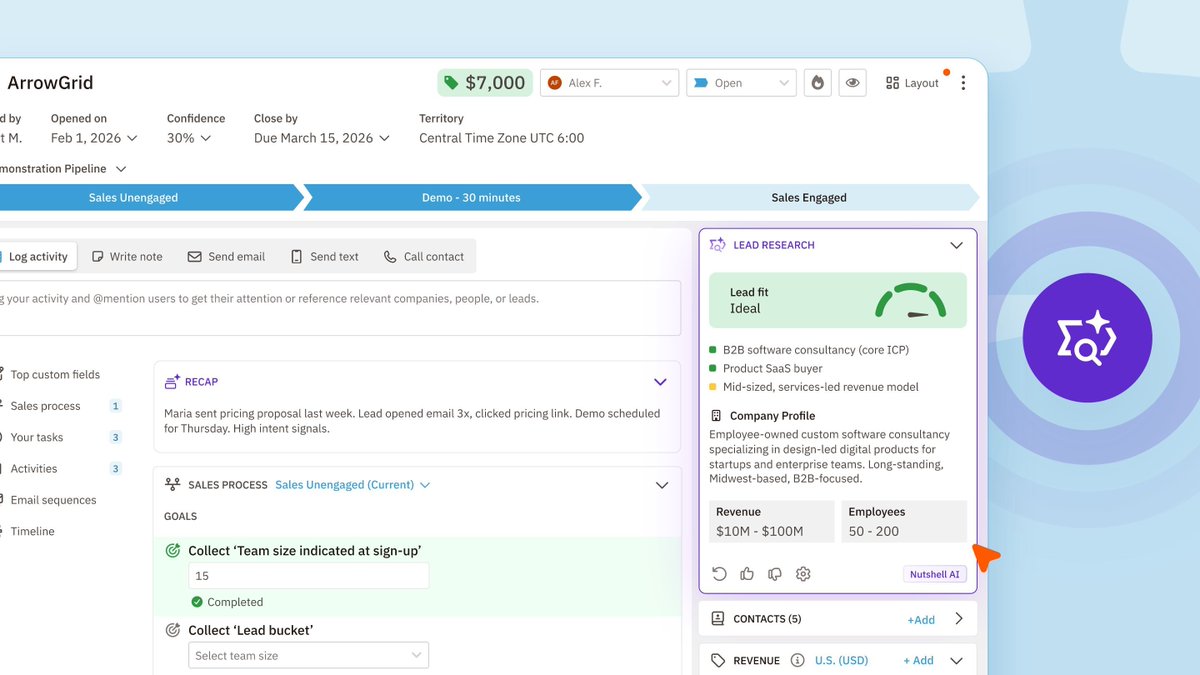Screen dimensions: 1200x675
Task: Click into the activity log text field
Action: (340, 308)
